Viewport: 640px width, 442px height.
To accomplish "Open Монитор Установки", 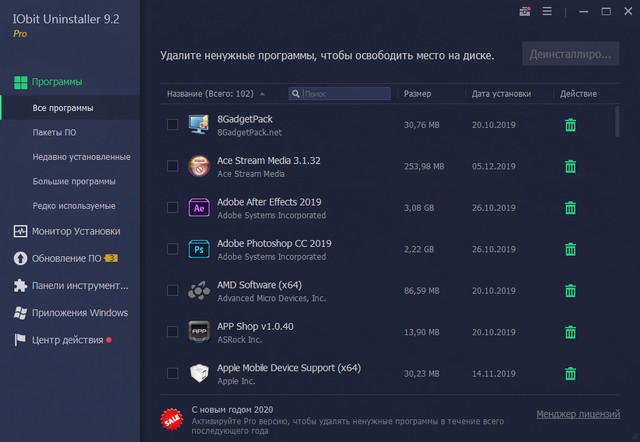I will (x=76, y=231).
